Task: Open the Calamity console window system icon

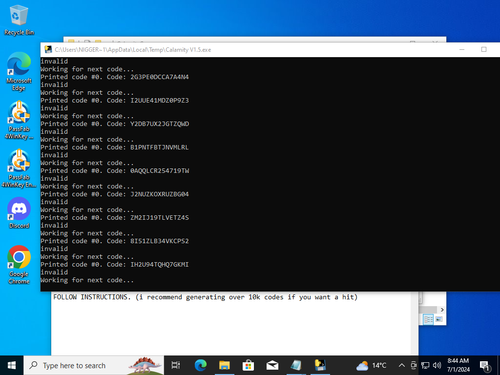Action: pos(48,50)
